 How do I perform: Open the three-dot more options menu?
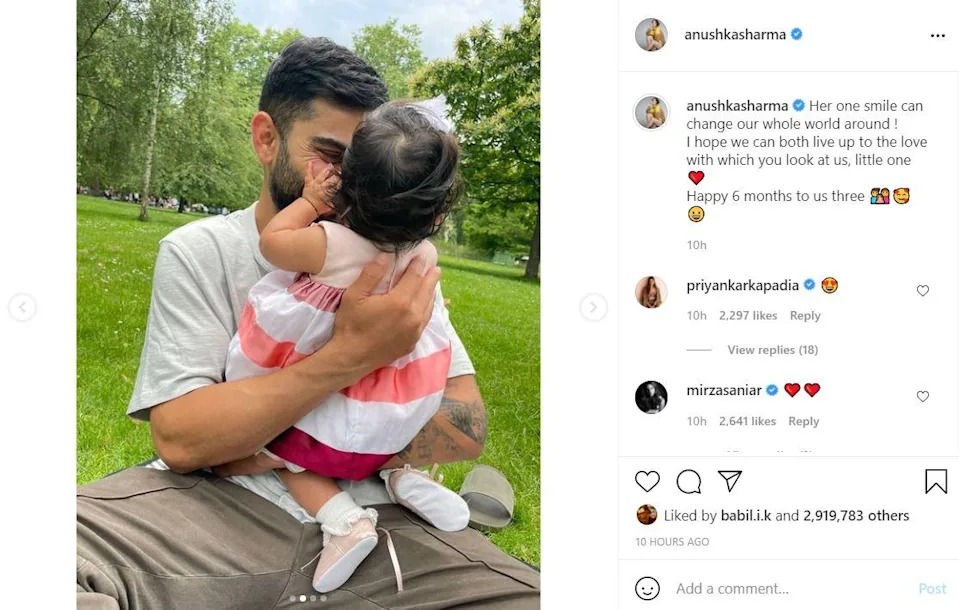coord(938,35)
